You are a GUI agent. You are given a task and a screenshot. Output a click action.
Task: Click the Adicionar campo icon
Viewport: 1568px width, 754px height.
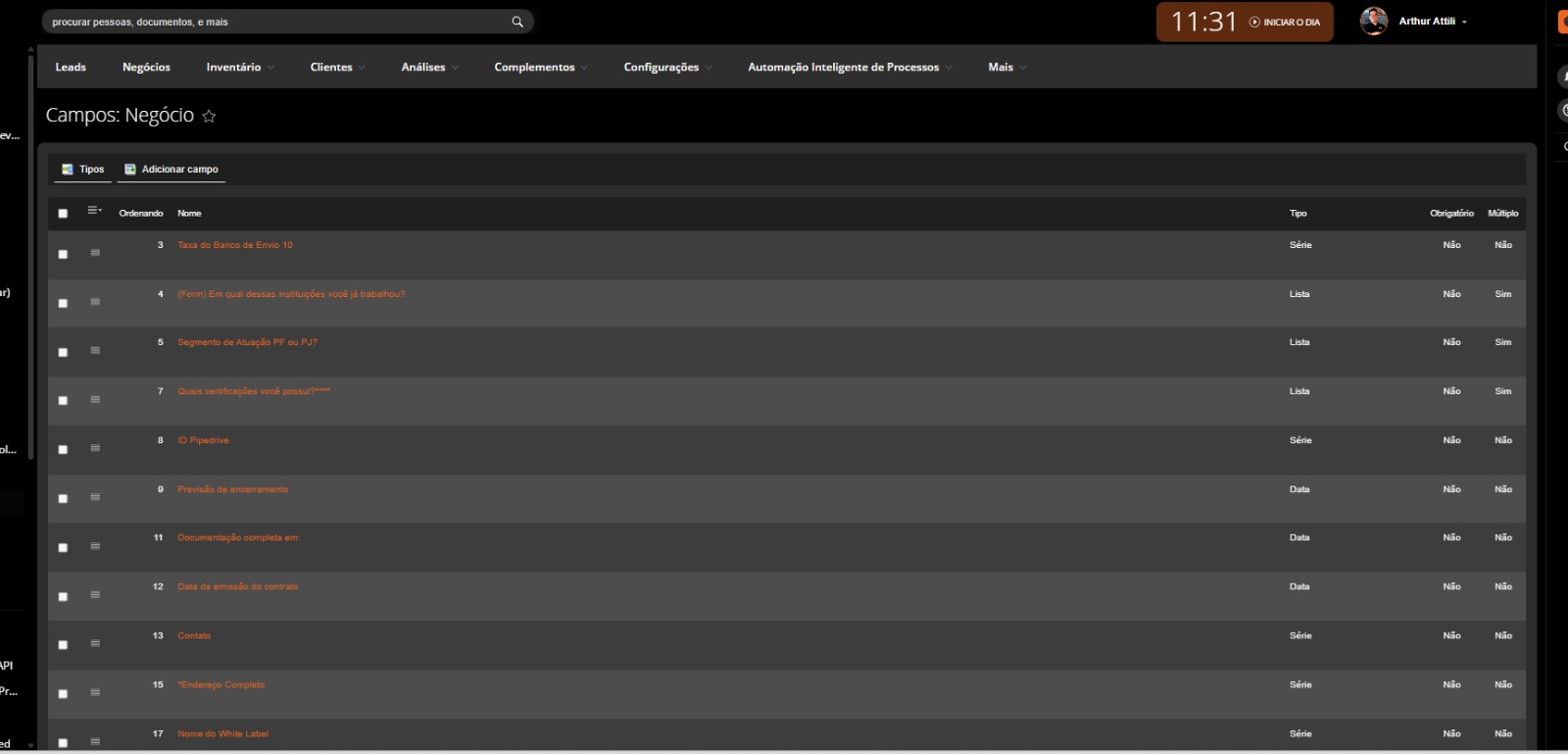click(130, 170)
